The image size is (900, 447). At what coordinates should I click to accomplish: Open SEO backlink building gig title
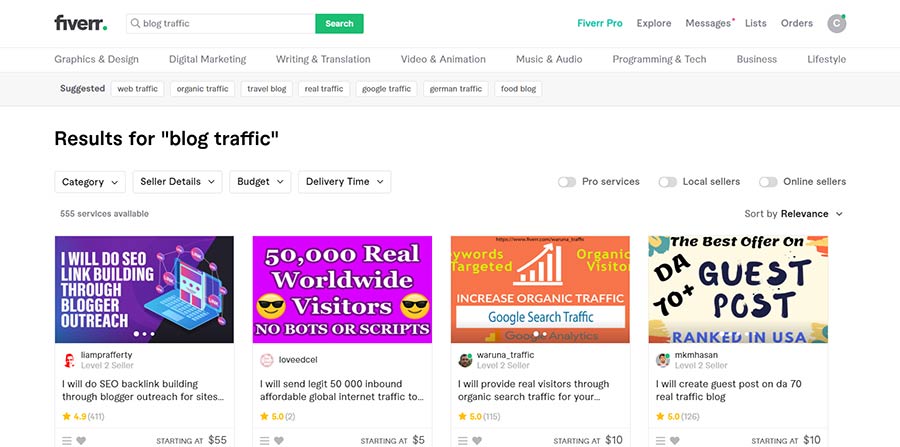click(143, 390)
